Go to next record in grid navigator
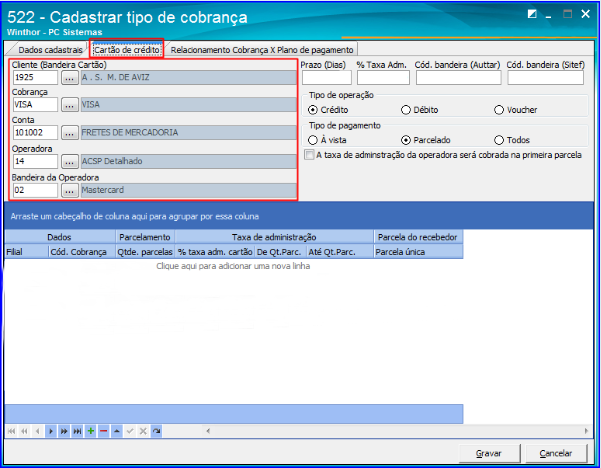The width and height of the screenshot is (601, 468). 52,430
